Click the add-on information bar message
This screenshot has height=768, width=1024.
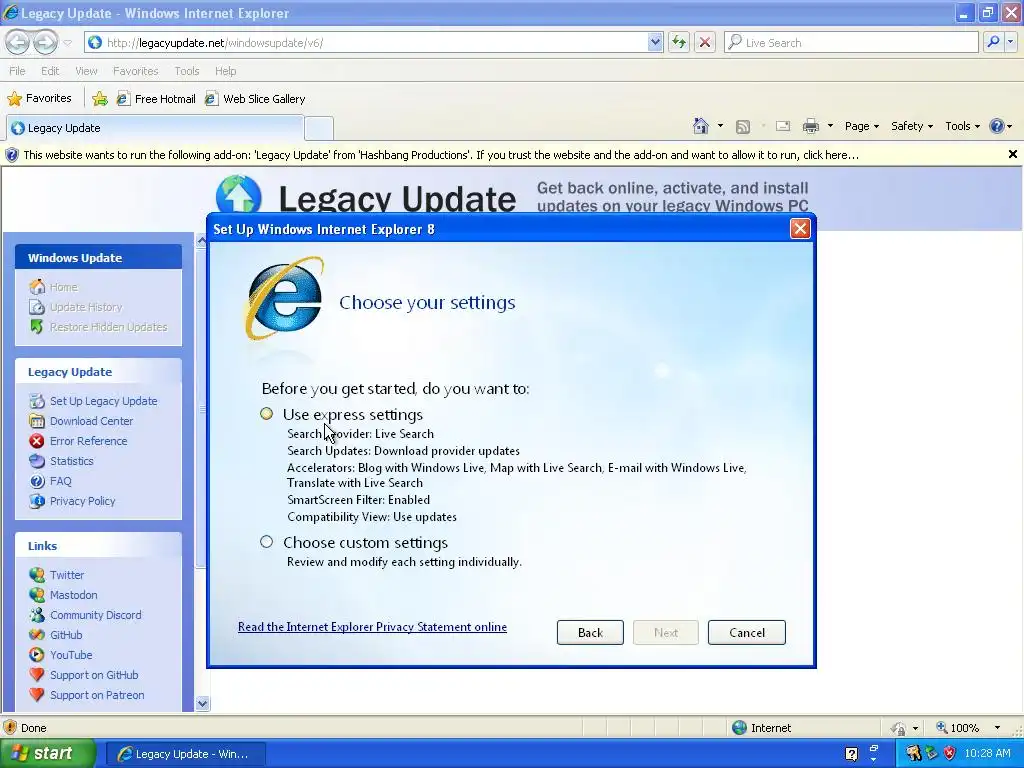tap(441, 155)
